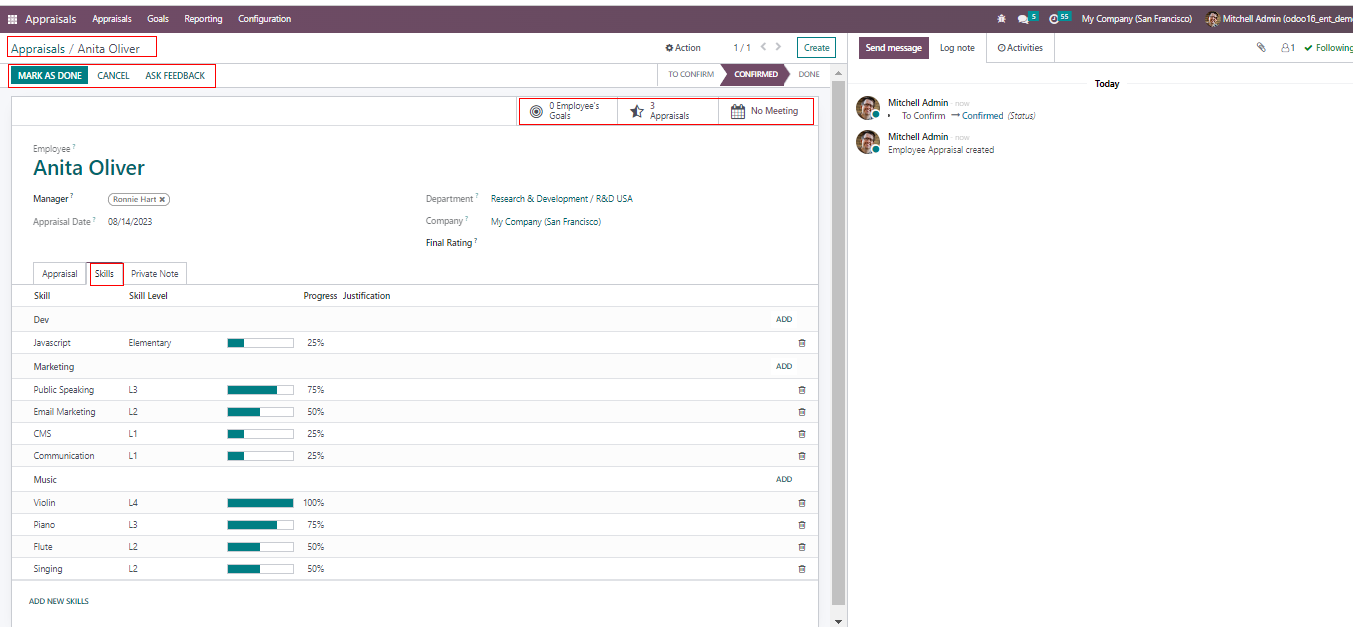Screen dimensions: 1353x627
Task: Click the Mark As Done button
Action: point(49,75)
